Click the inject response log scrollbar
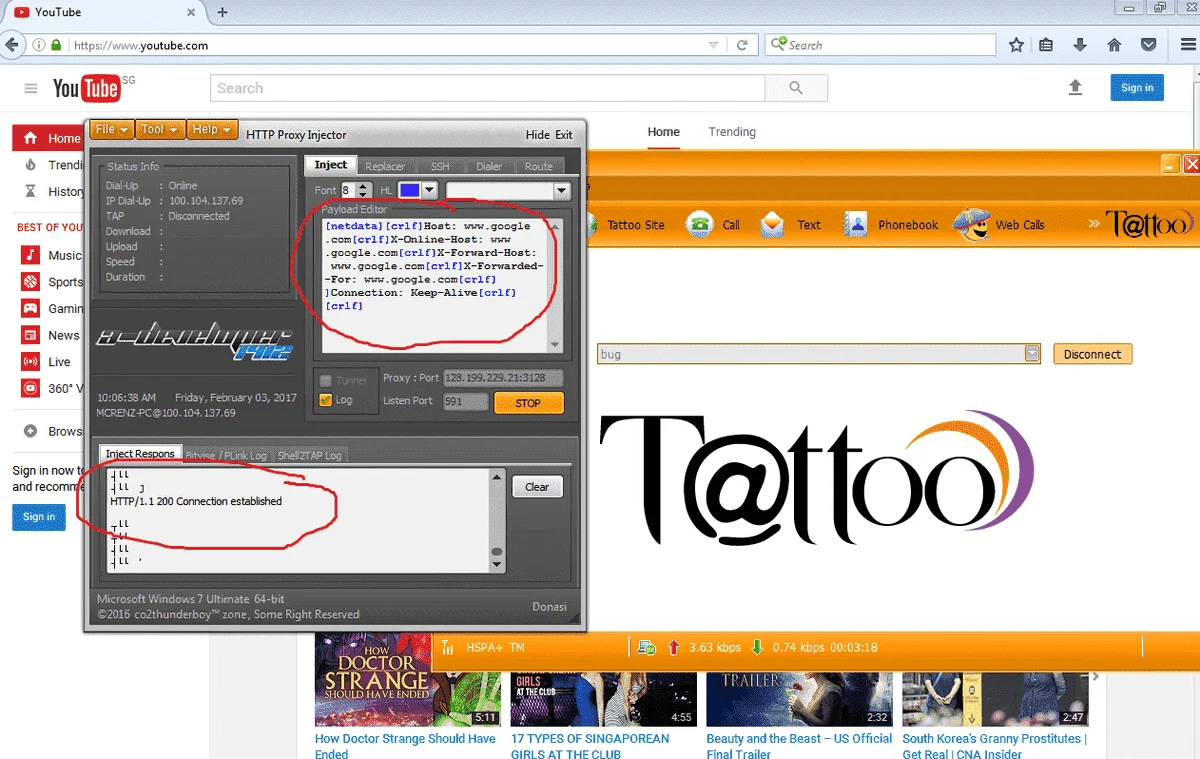The image size is (1200, 759). point(497,520)
